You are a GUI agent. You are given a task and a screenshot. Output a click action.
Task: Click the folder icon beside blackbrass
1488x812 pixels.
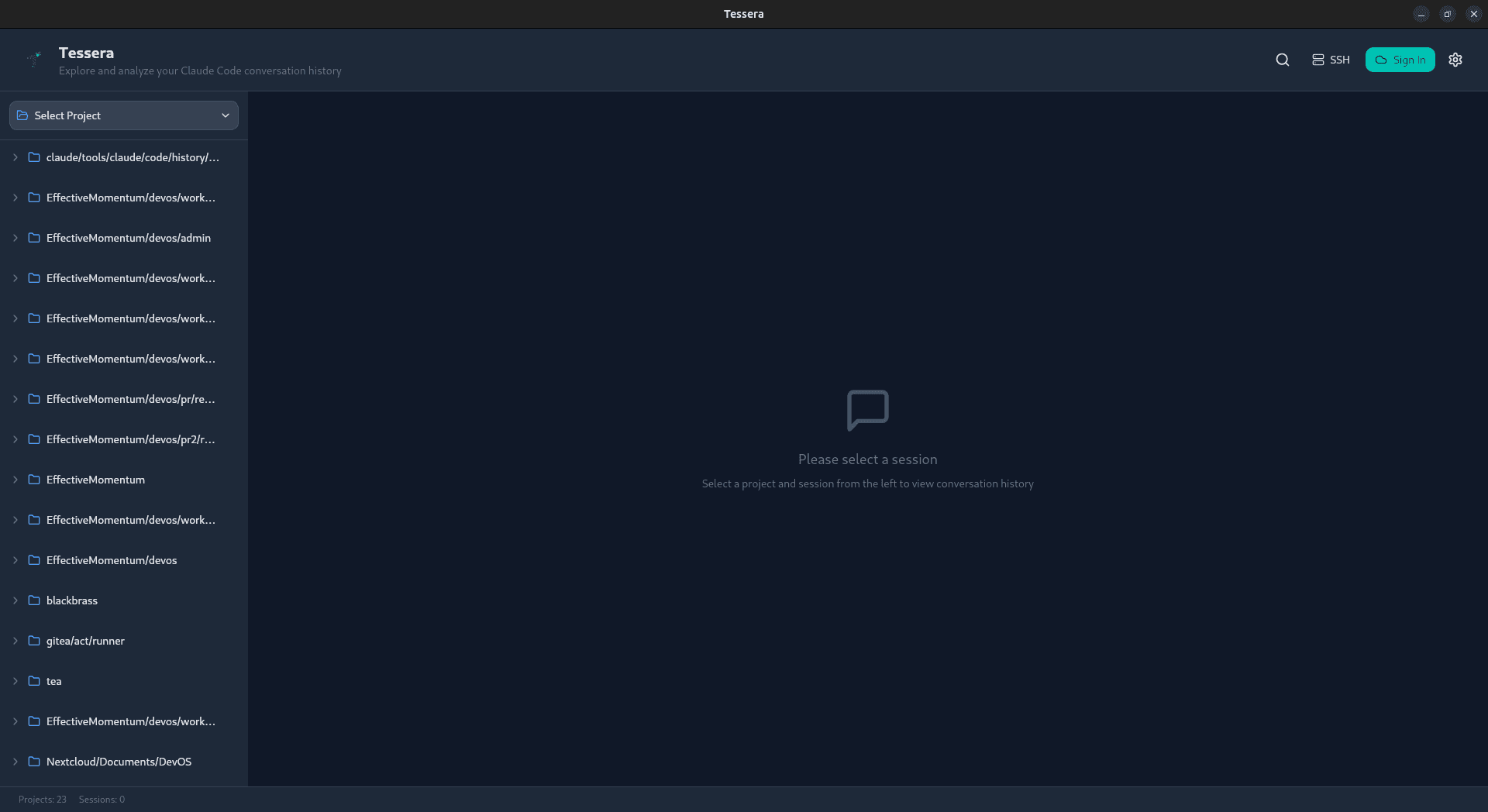coord(34,600)
